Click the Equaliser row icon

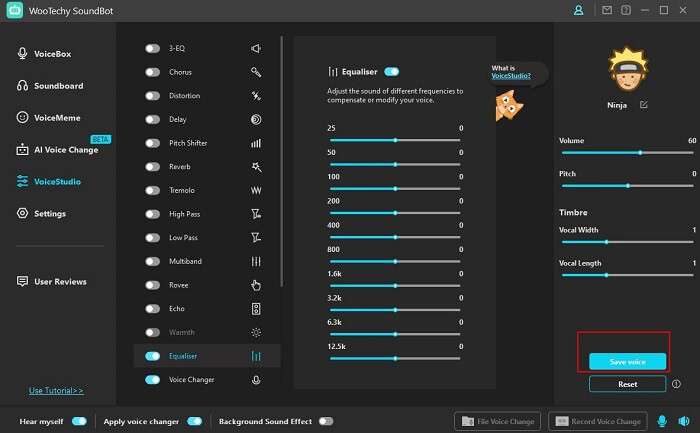pos(256,356)
